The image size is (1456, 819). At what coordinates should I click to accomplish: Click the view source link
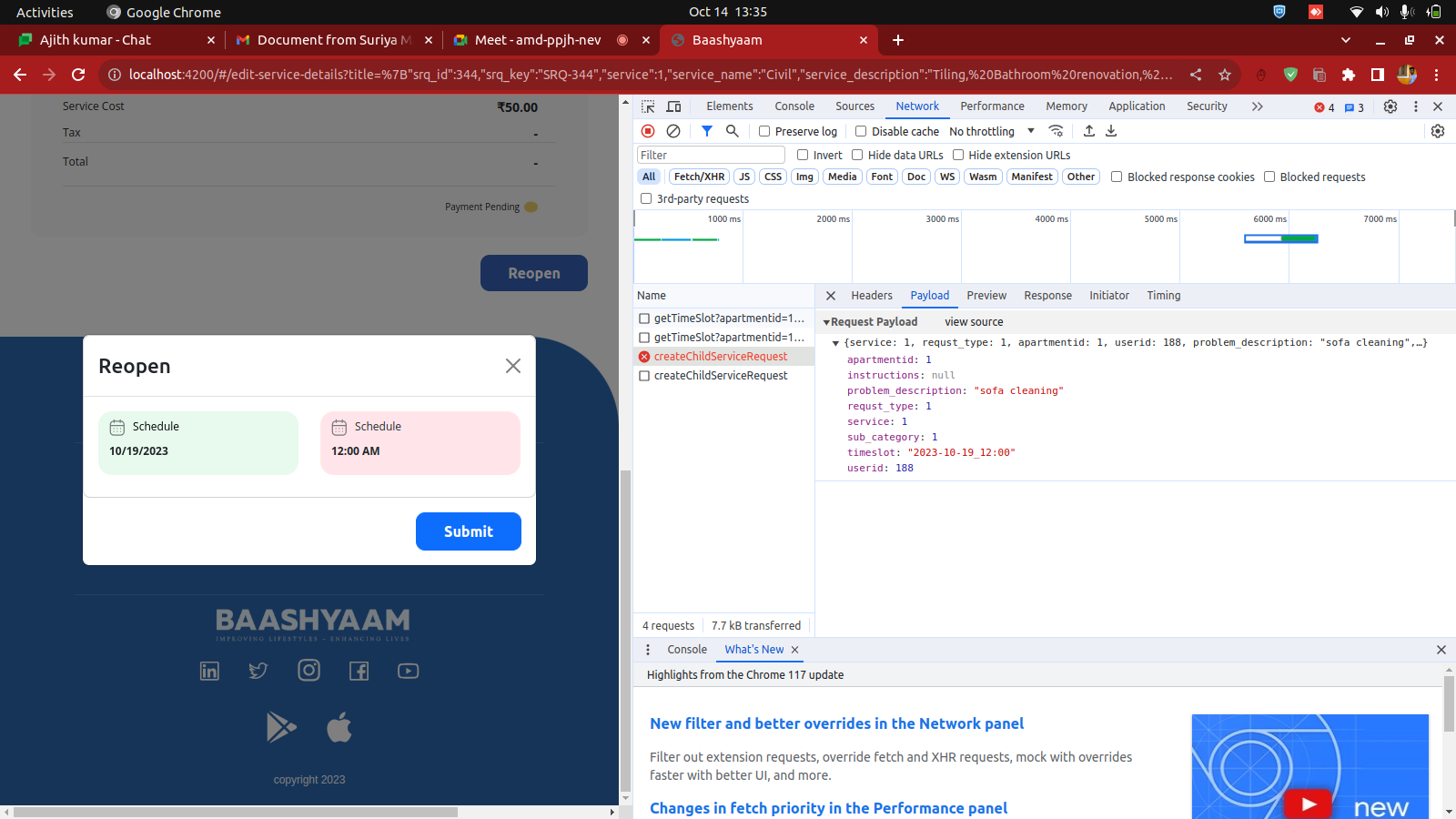click(974, 322)
